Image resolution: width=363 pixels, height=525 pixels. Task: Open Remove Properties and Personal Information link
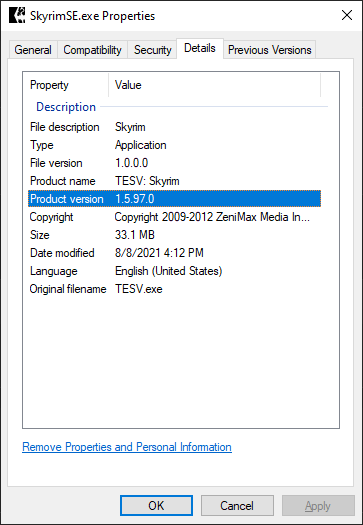[127, 447]
